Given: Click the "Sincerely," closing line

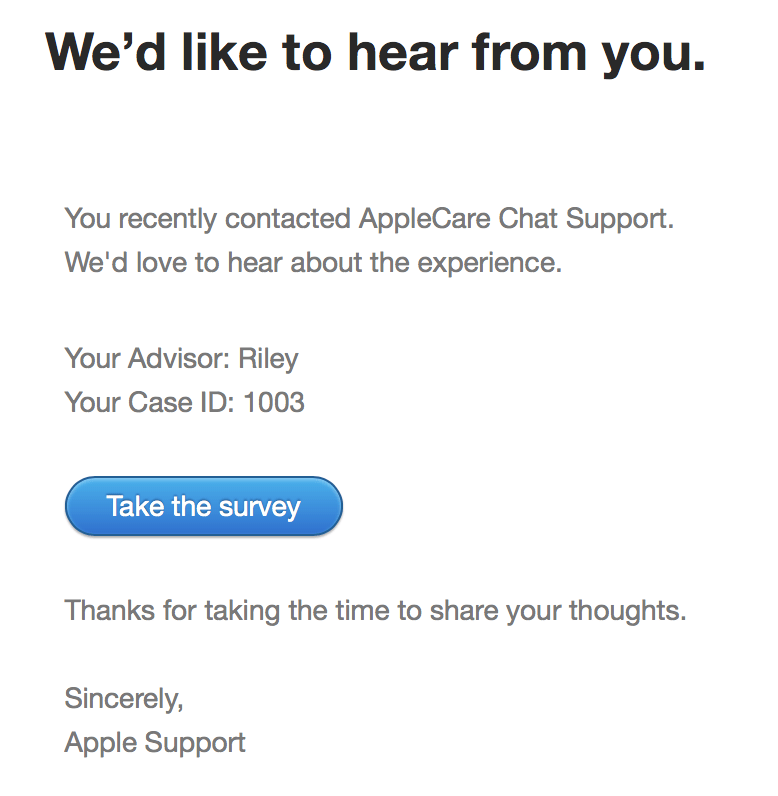Looking at the screenshot, I should coord(124,698).
